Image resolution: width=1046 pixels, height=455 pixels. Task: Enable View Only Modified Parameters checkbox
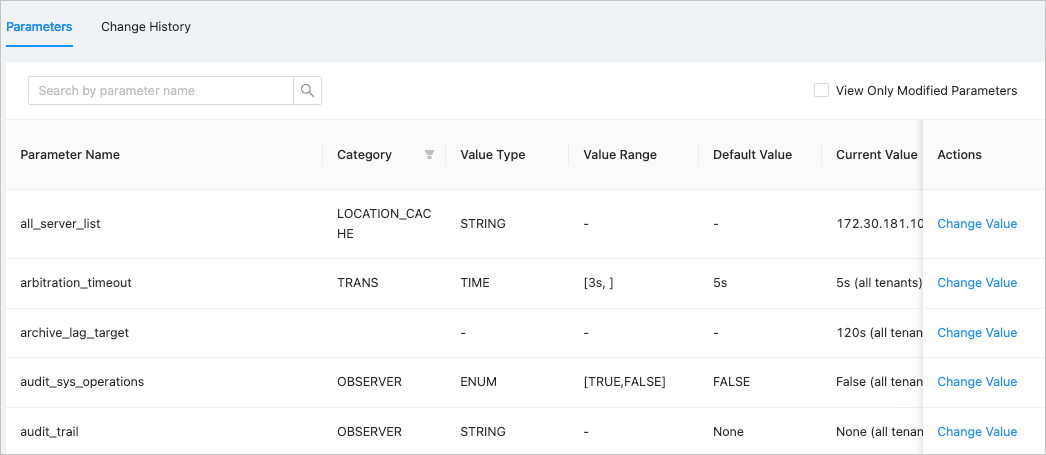[x=821, y=91]
